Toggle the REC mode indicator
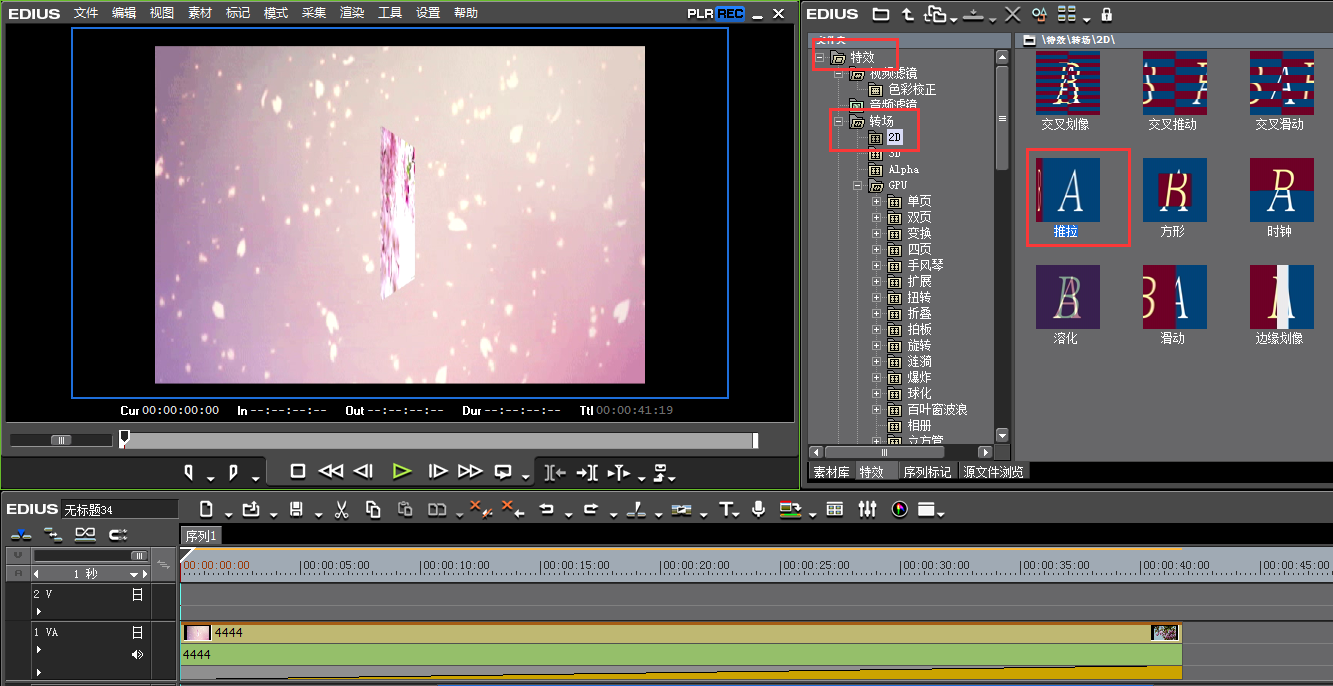 729,14
